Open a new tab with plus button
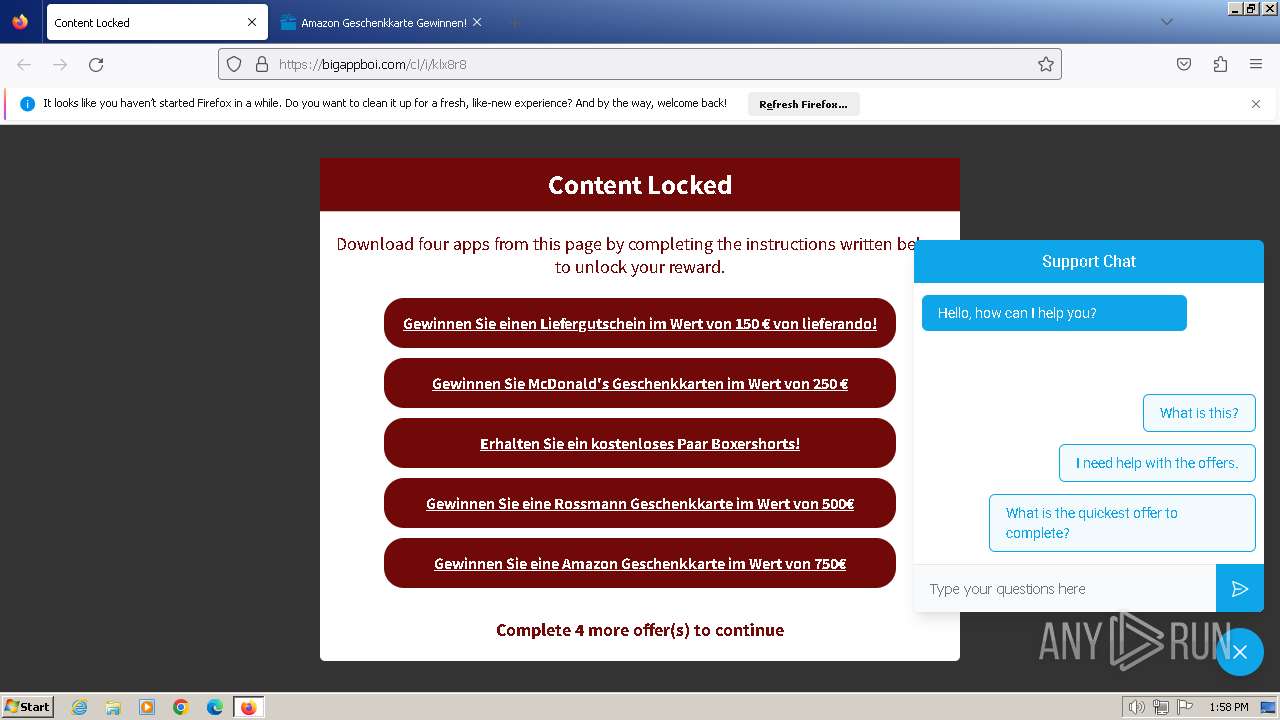This screenshot has height=720, width=1280. (514, 22)
